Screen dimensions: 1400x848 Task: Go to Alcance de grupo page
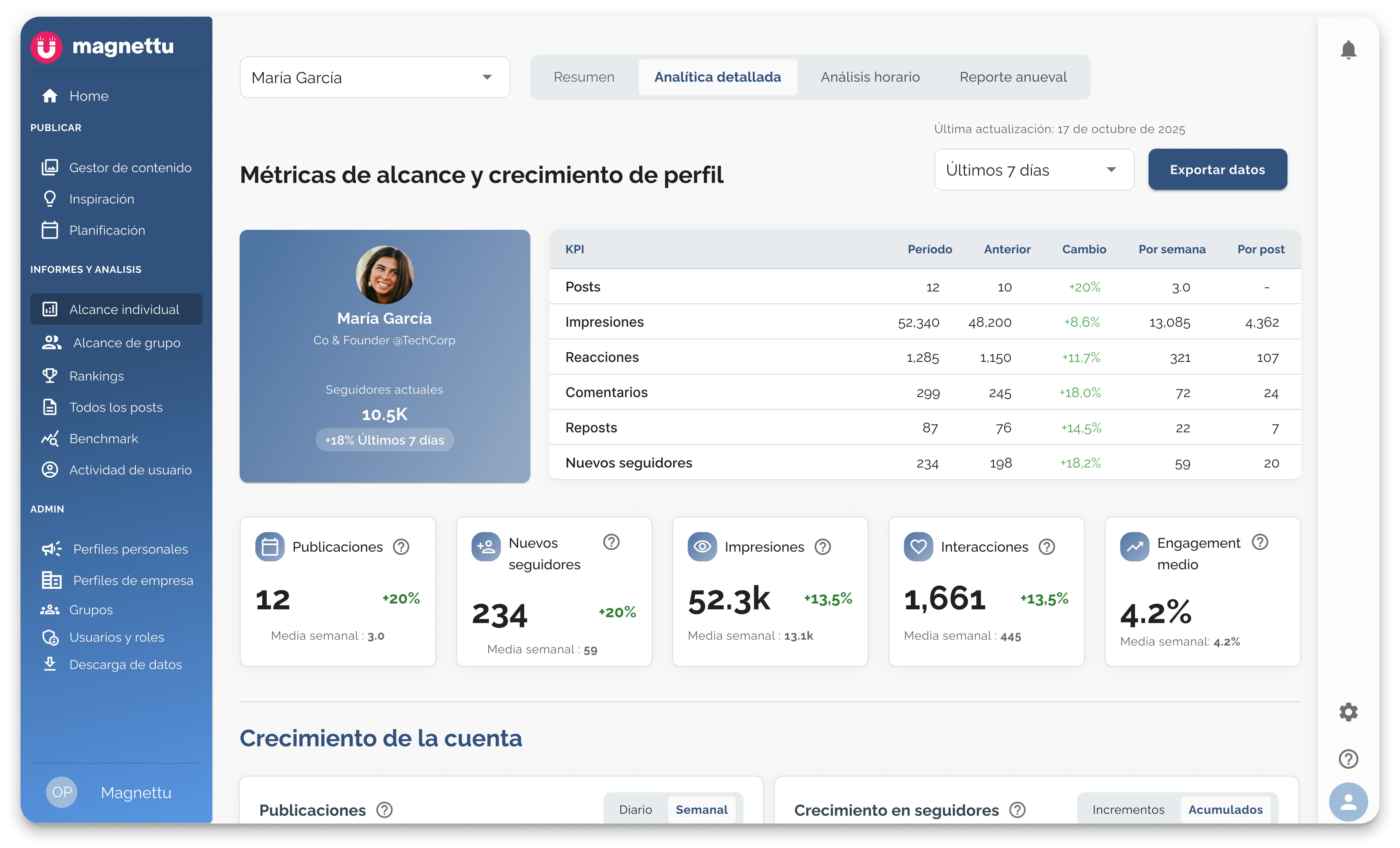tap(126, 343)
